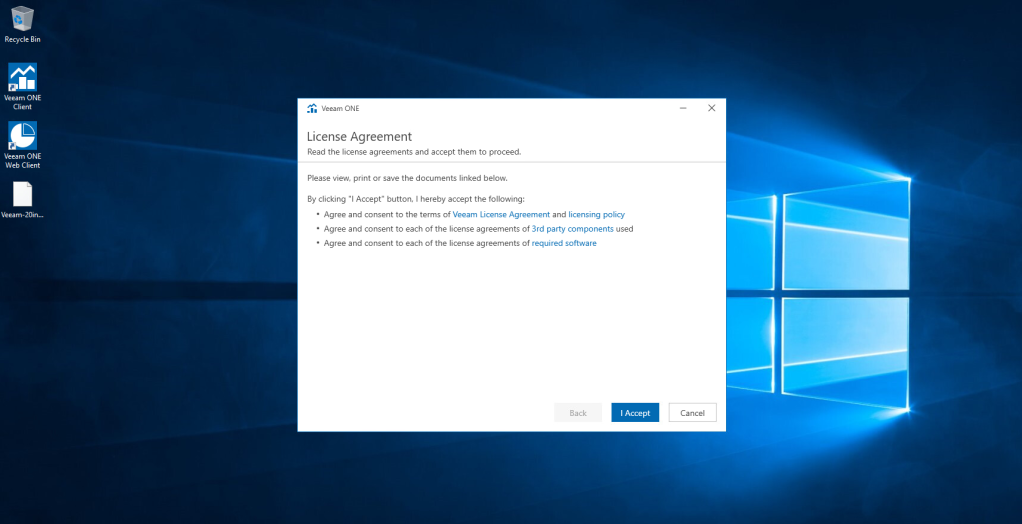Click the greyed-out Back button

pos(577,413)
